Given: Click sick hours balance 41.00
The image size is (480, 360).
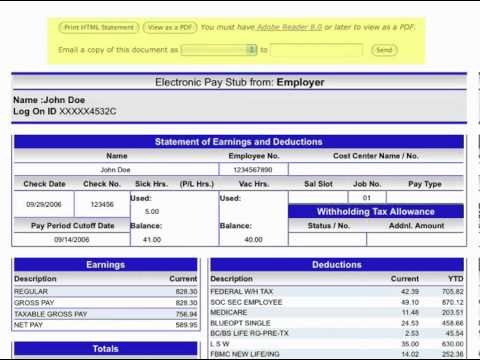Looking at the screenshot, I should pos(152,239).
